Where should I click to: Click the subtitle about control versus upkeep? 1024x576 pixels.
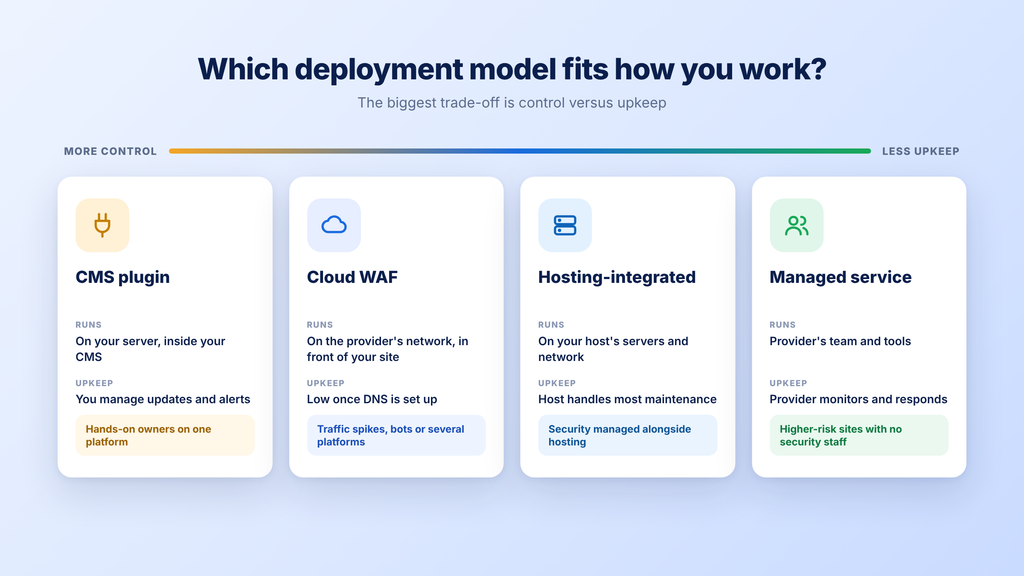[x=512, y=103]
